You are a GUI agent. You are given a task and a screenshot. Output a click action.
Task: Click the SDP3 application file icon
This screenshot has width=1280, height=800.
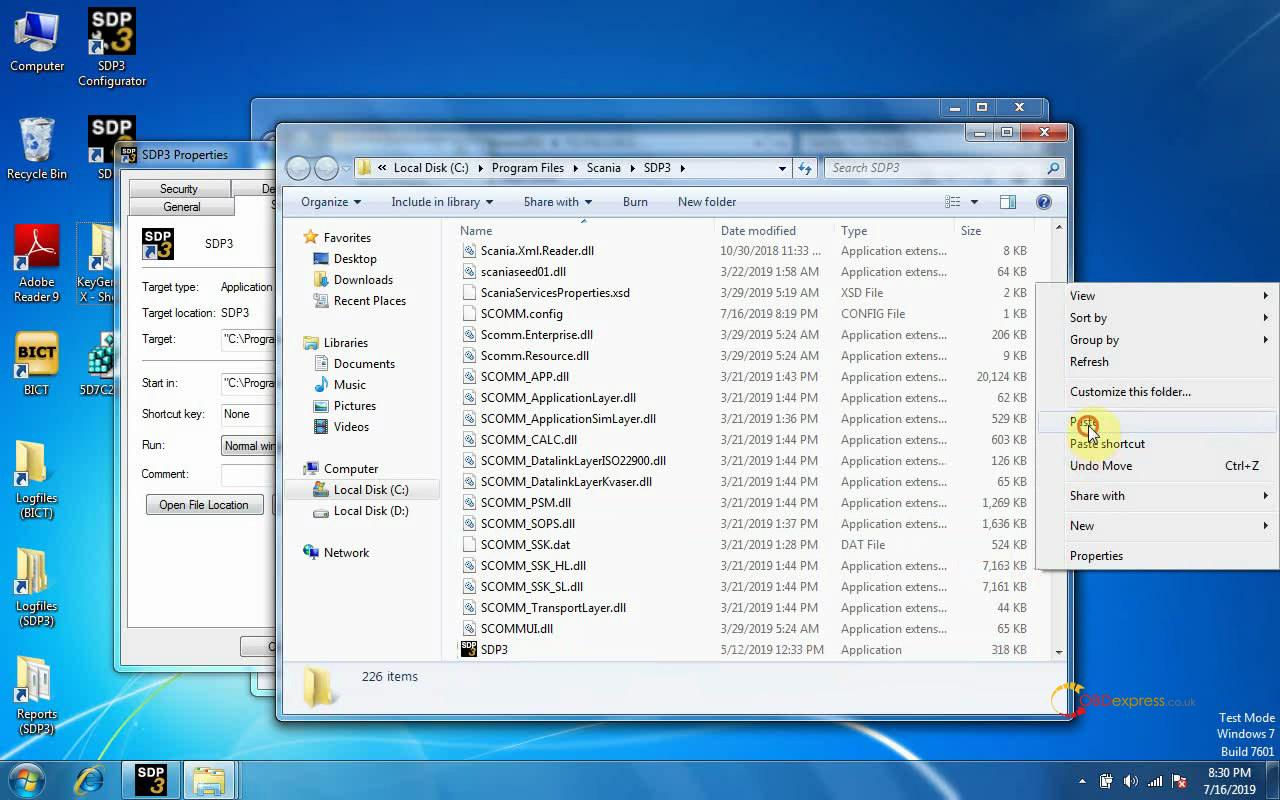coord(469,649)
